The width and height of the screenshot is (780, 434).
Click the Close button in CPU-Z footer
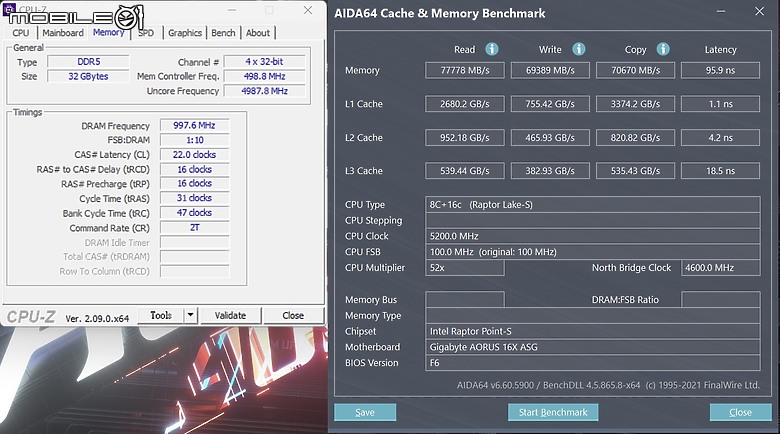coord(293,315)
